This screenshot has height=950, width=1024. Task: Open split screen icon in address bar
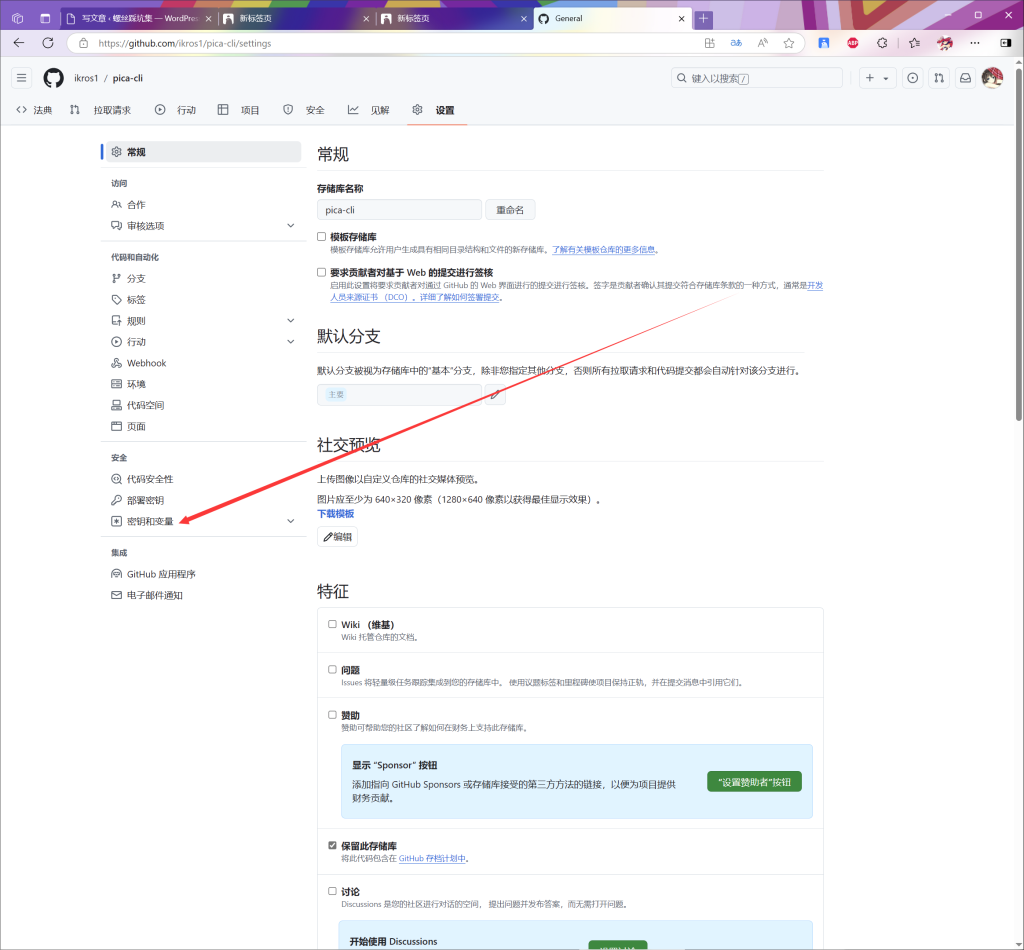(x=710, y=43)
